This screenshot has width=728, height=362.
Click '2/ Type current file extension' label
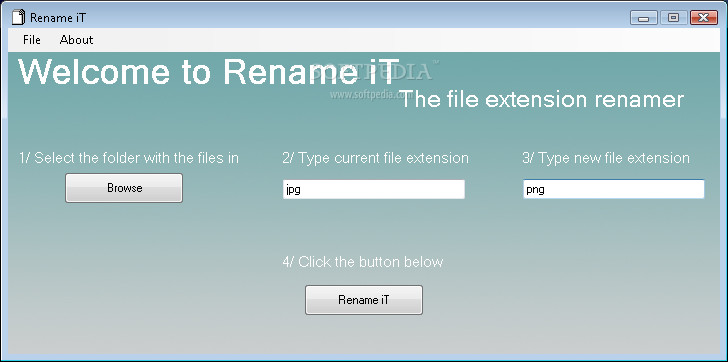(375, 158)
